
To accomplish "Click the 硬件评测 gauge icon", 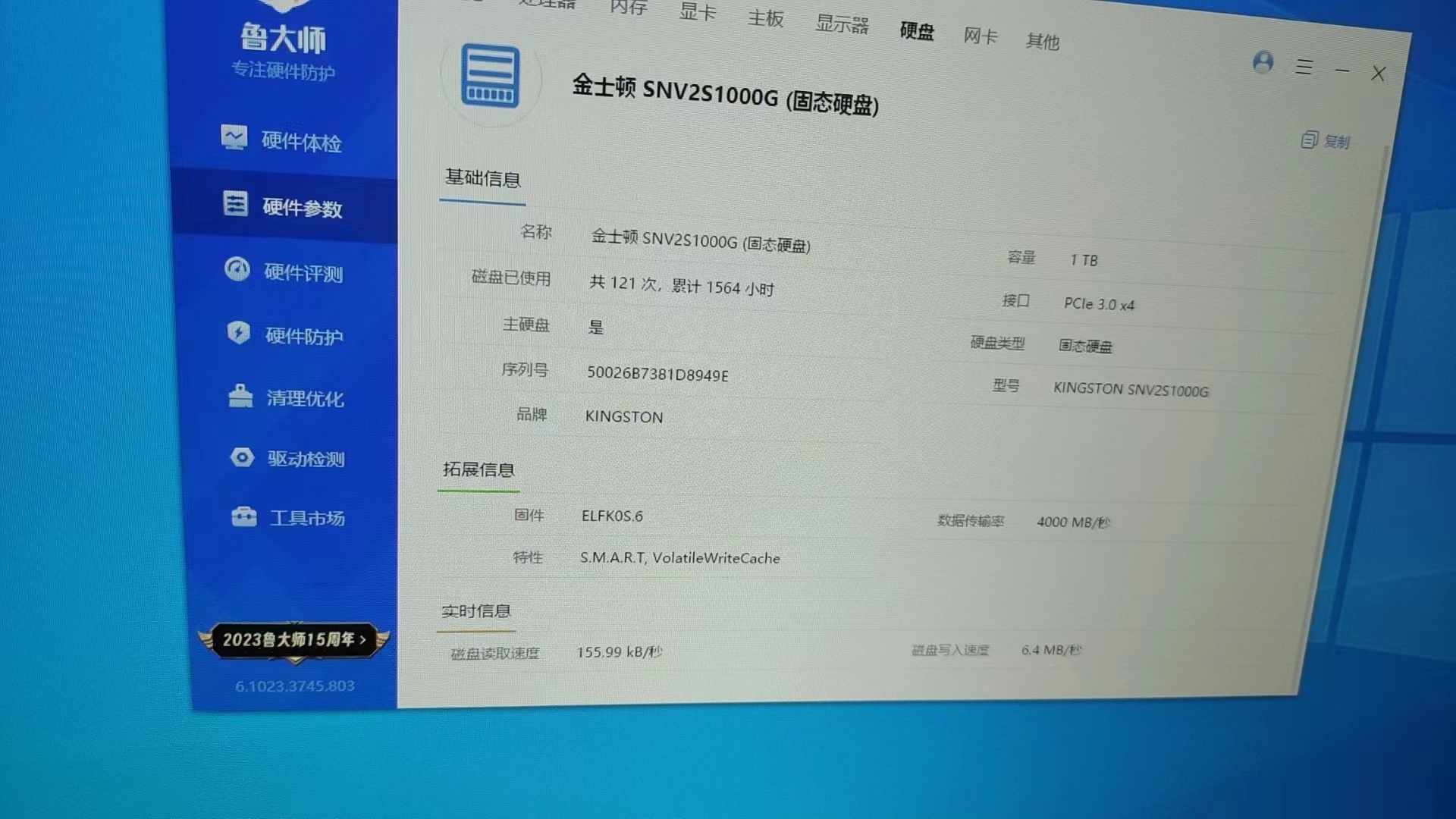I will 237,269.
